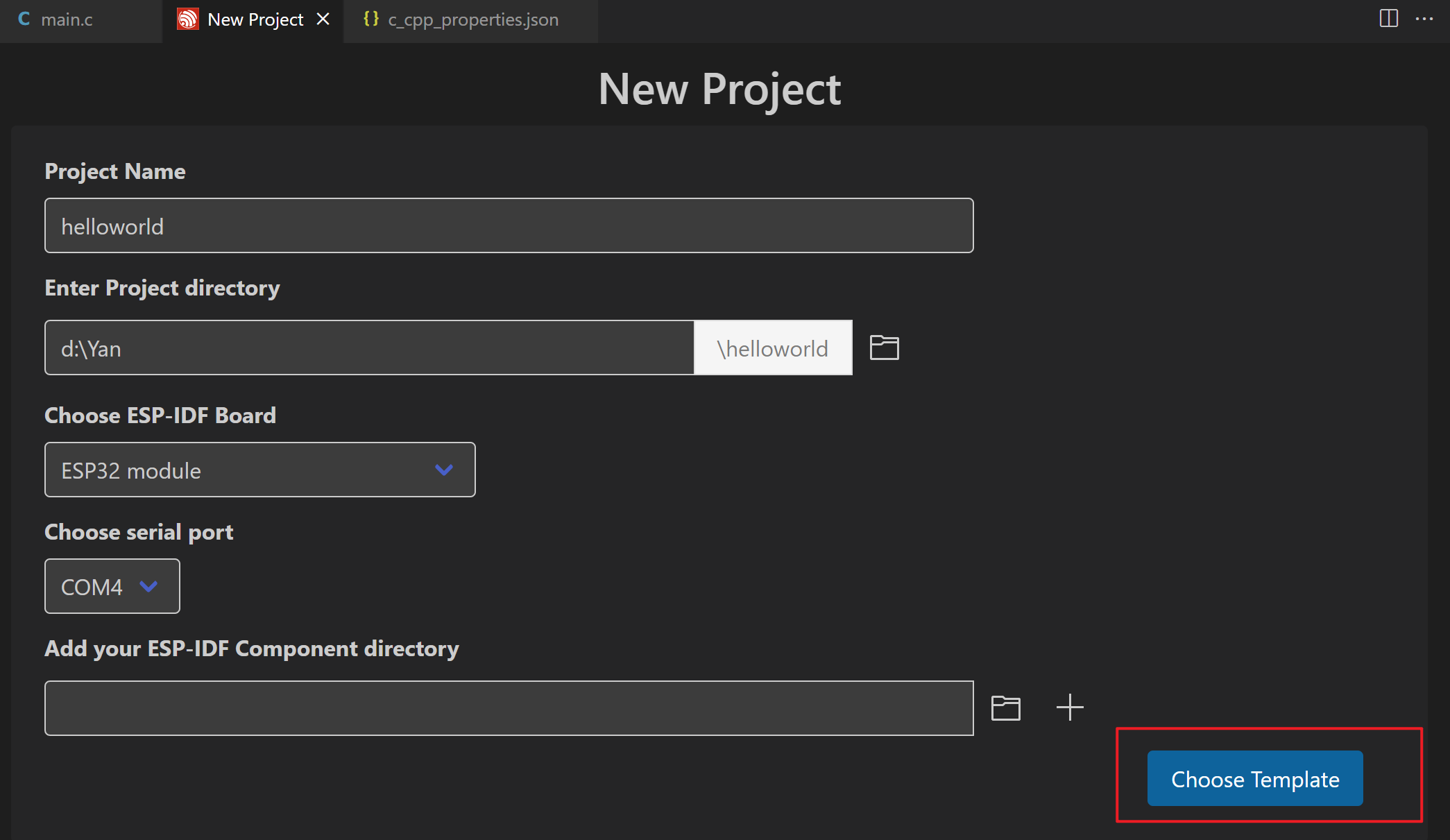Viewport: 1450px width, 840px height.
Task: Switch to the main.c tab
Action: click(x=67, y=20)
